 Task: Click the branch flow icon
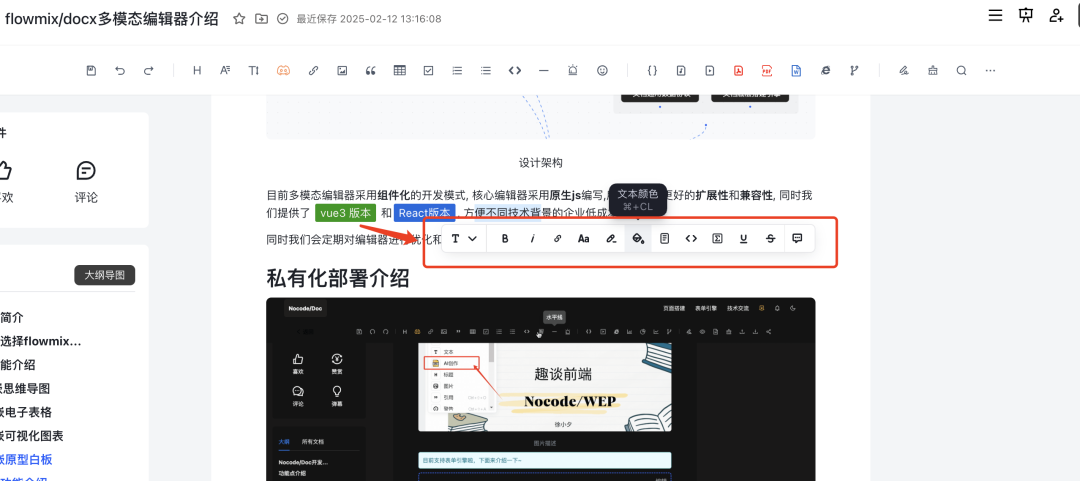coord(854,70)
